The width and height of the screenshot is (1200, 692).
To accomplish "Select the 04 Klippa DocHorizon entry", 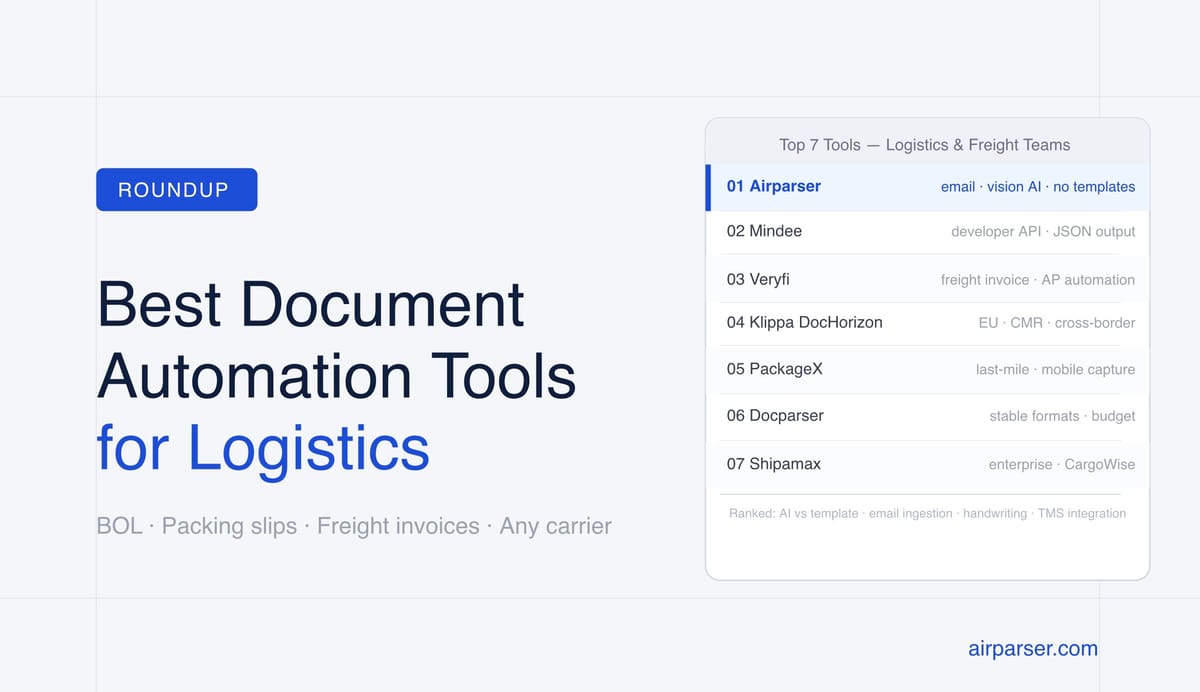I will pos(805,323).
